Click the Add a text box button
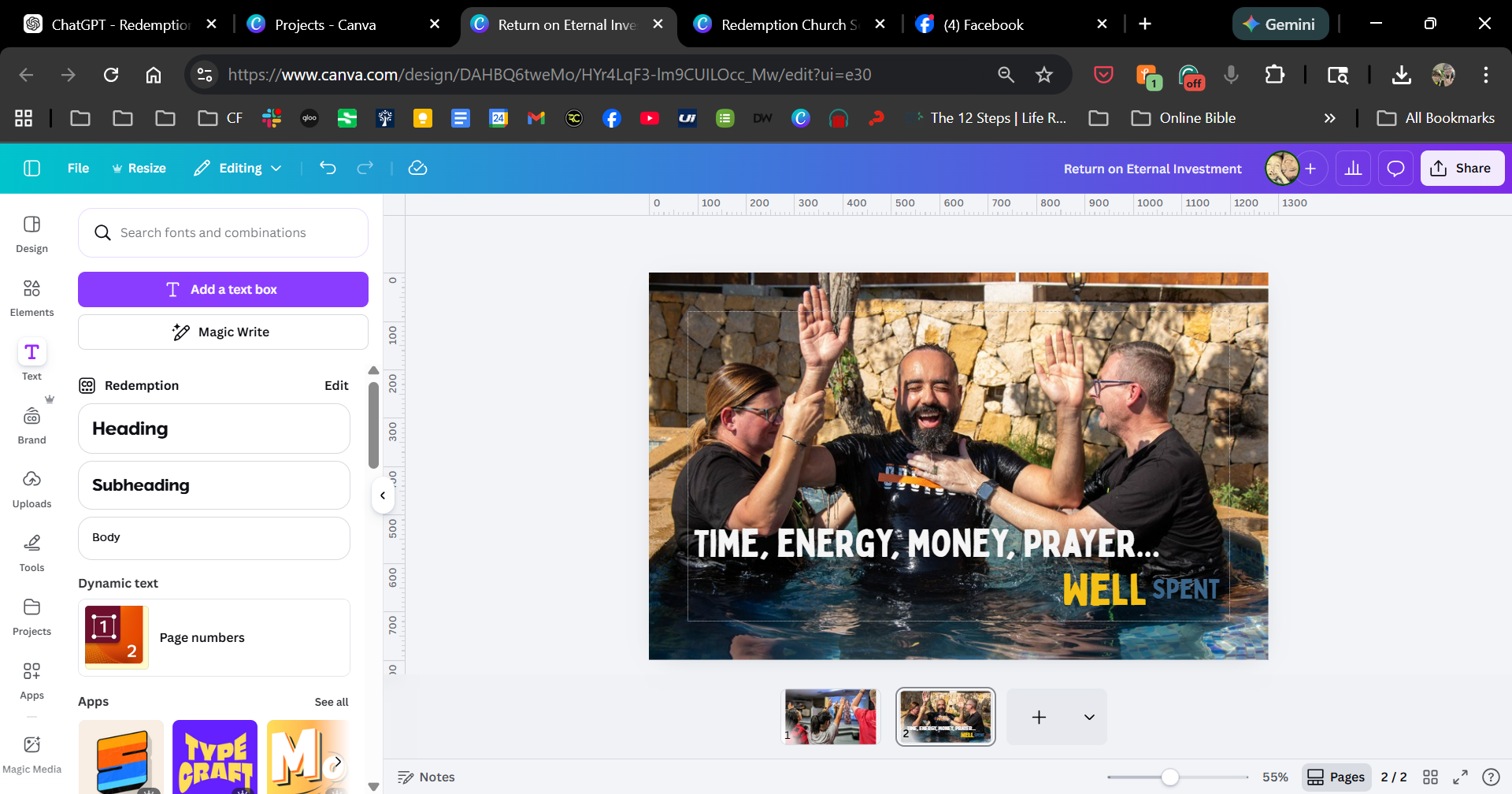Viewport: 1512px width, 794px height. (x=223, y=289)
